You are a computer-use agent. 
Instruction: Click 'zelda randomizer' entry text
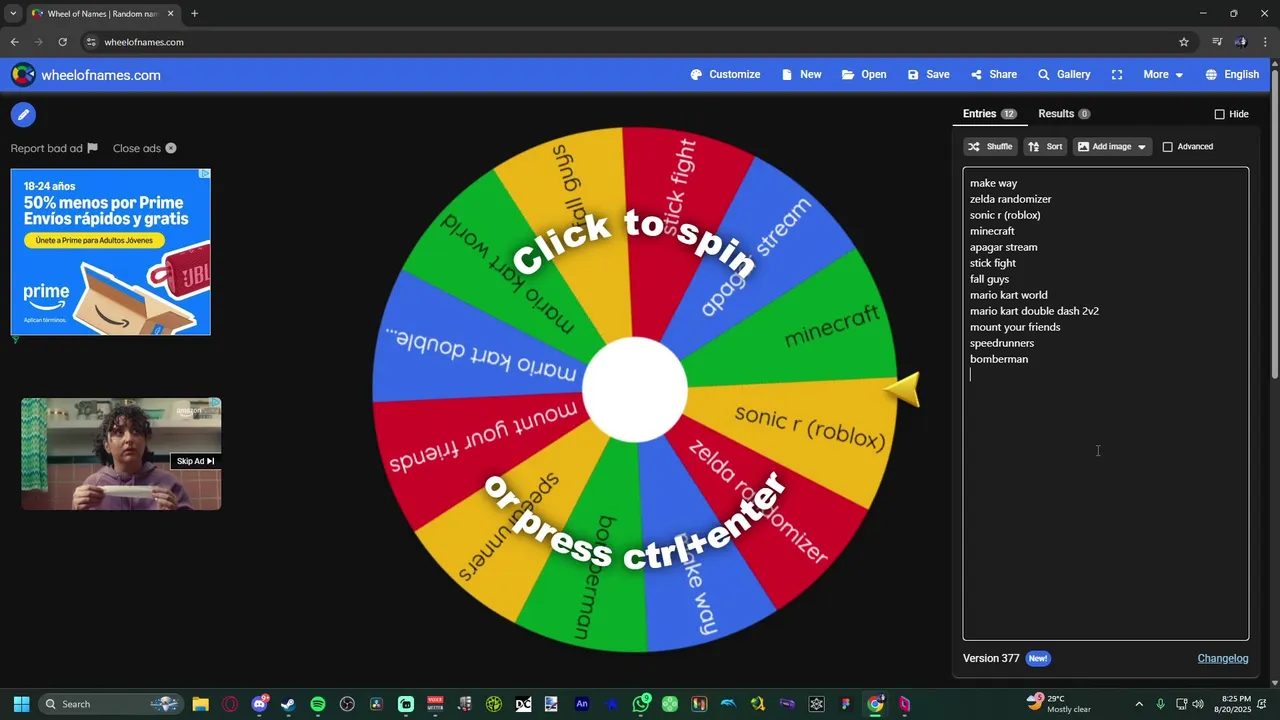[1010, 199]
